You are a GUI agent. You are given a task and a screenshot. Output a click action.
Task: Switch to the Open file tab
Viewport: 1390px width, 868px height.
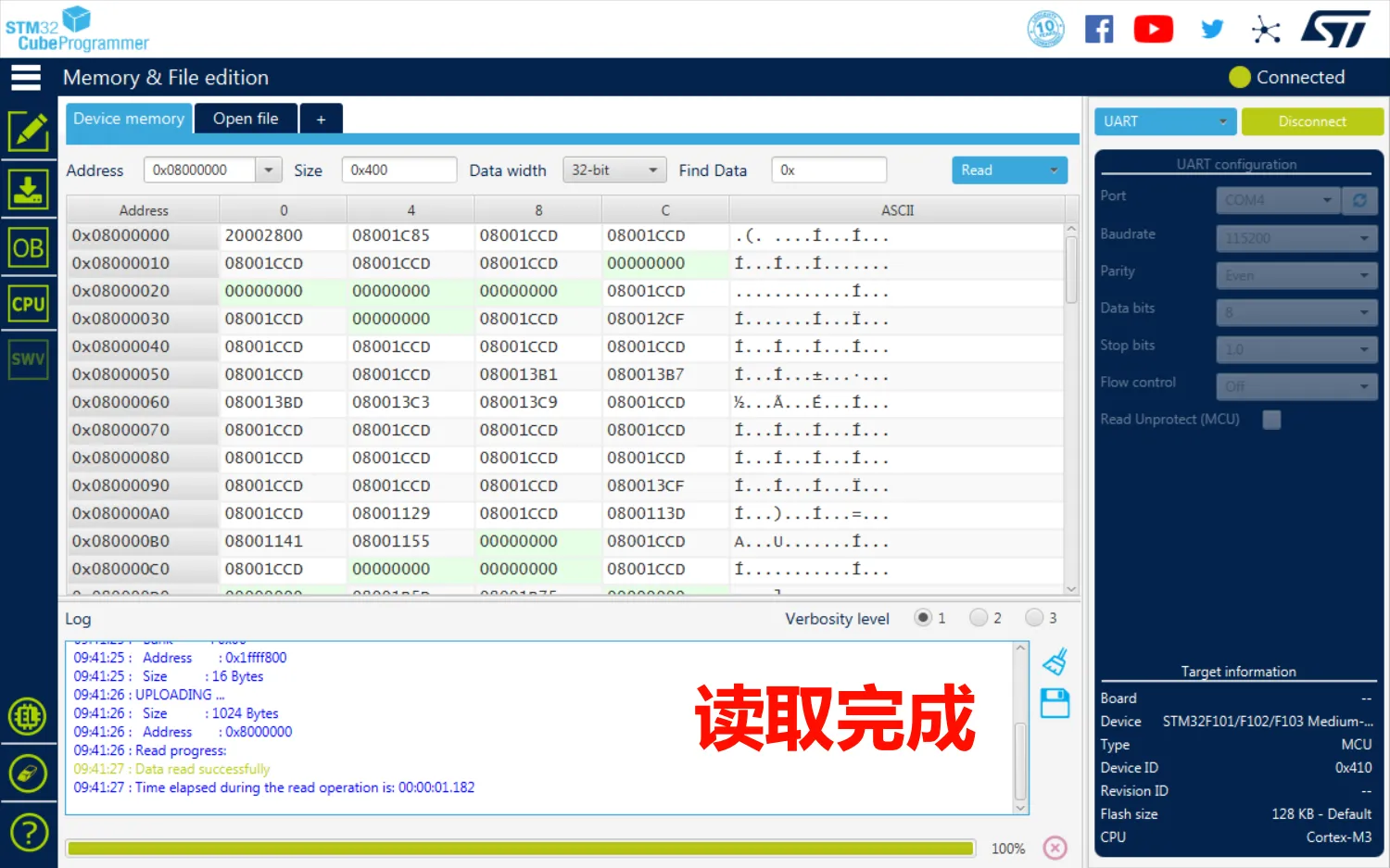coord(246,119)
